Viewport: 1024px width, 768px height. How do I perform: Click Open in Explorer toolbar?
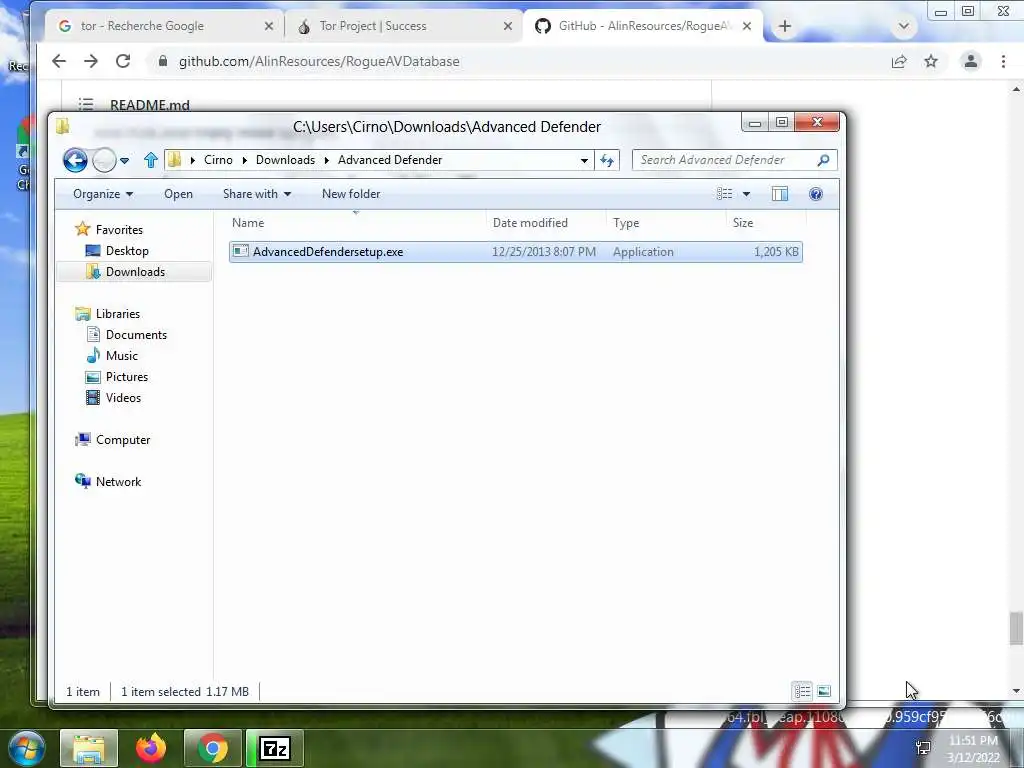[178, 194]
